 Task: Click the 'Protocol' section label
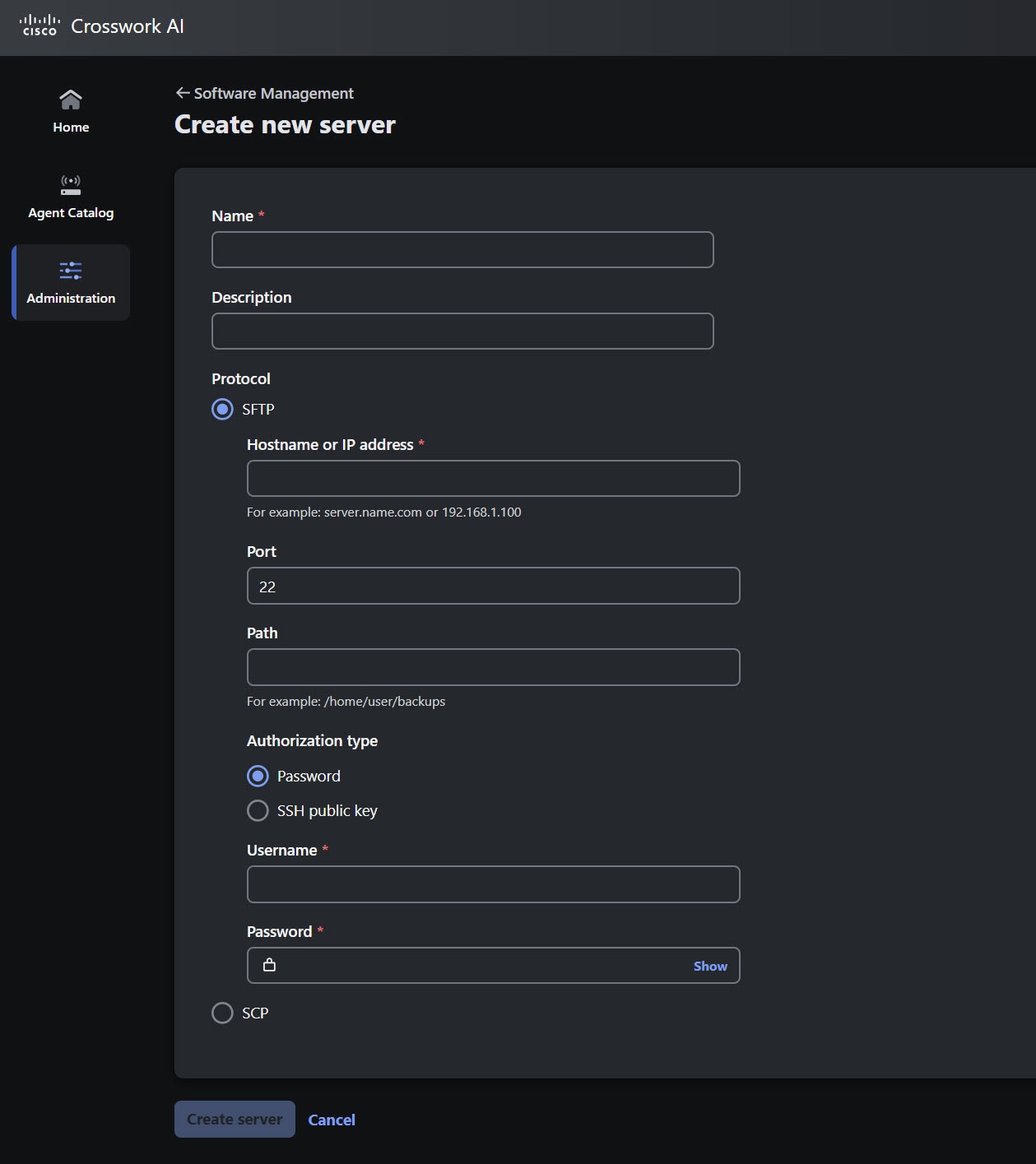[x=241, y=378]
